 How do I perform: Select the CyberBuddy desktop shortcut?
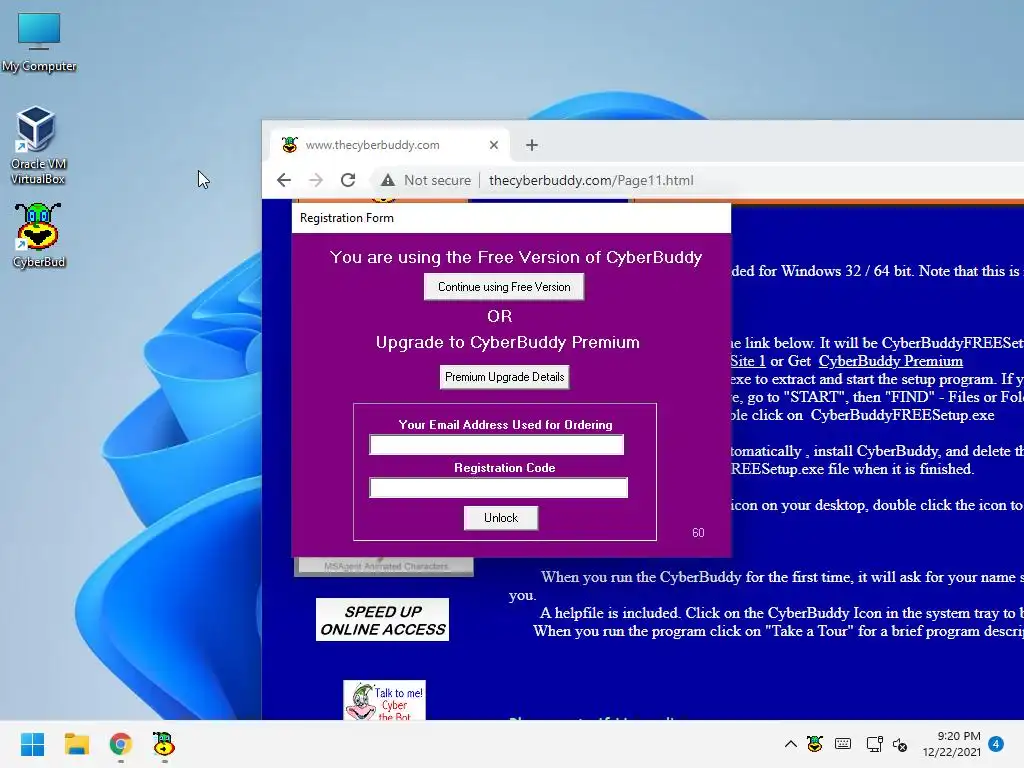(x=39, y=235)
